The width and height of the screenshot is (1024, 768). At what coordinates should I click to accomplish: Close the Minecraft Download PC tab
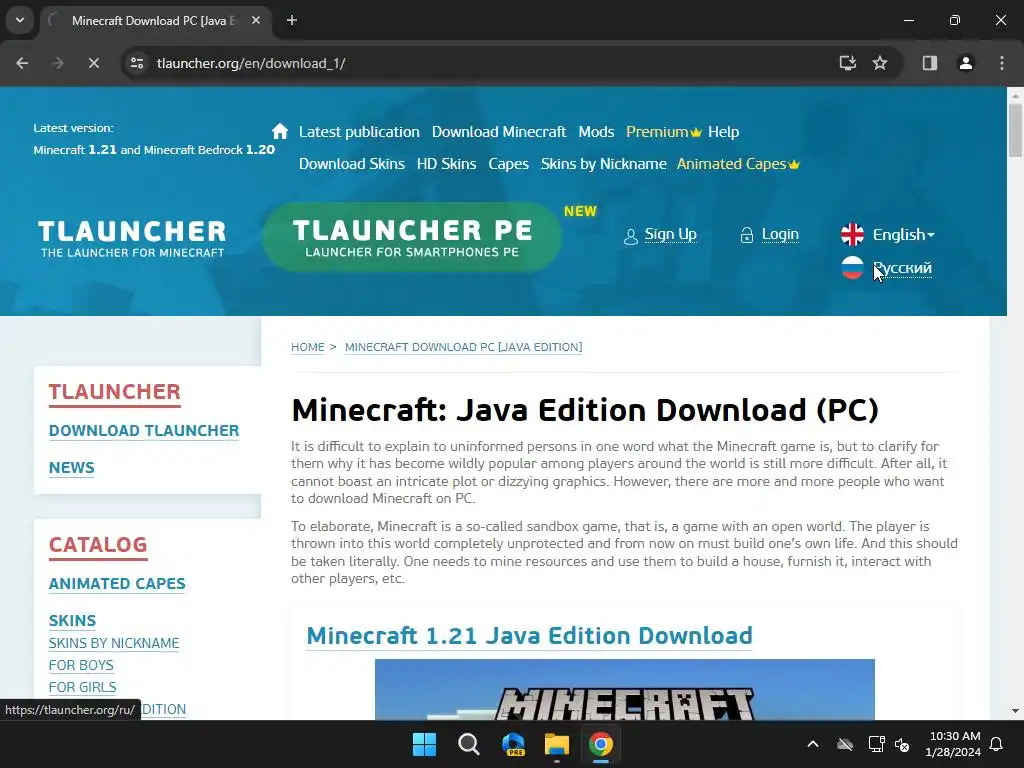pyautogui.click(x=256, y=20)
